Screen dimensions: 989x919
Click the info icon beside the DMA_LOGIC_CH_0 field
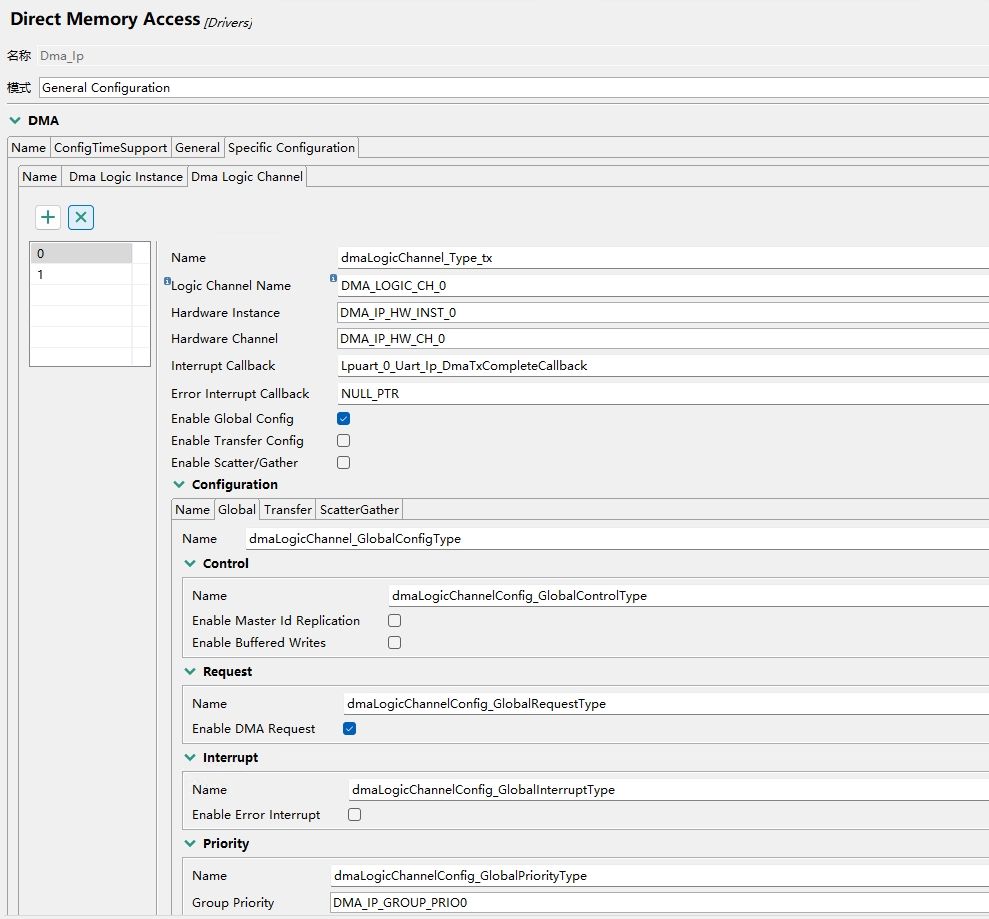pos(334,279)
